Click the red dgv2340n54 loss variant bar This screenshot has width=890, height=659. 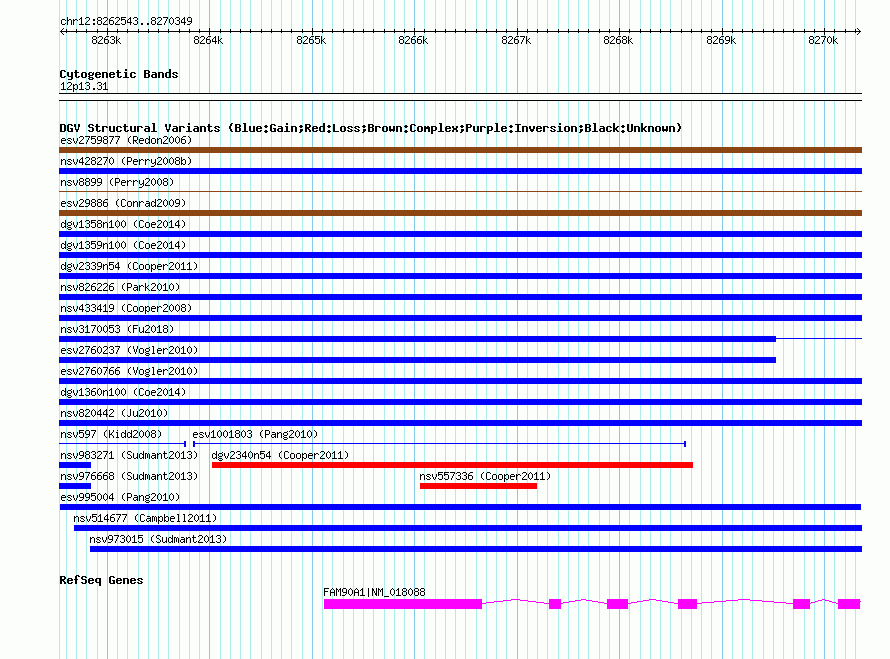coord(452,465)
